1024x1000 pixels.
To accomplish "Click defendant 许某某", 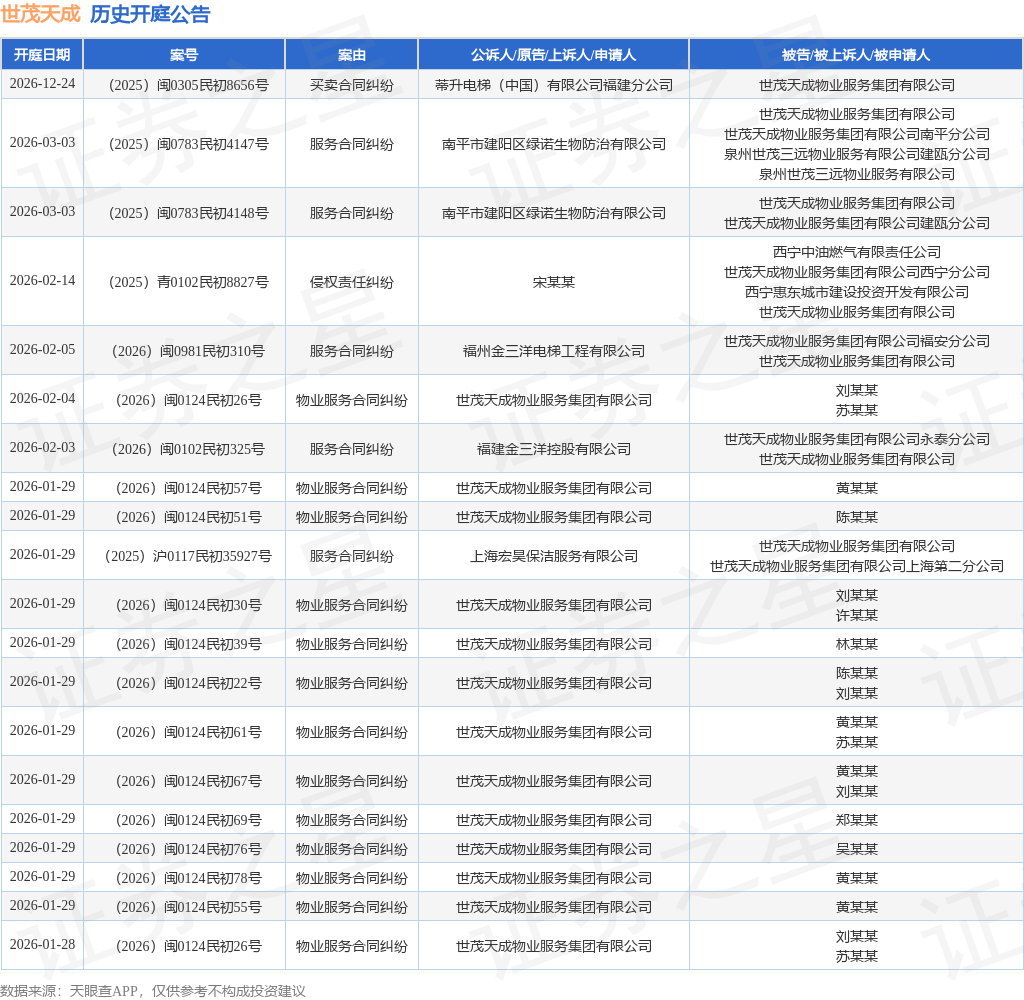I will [856, 615].
